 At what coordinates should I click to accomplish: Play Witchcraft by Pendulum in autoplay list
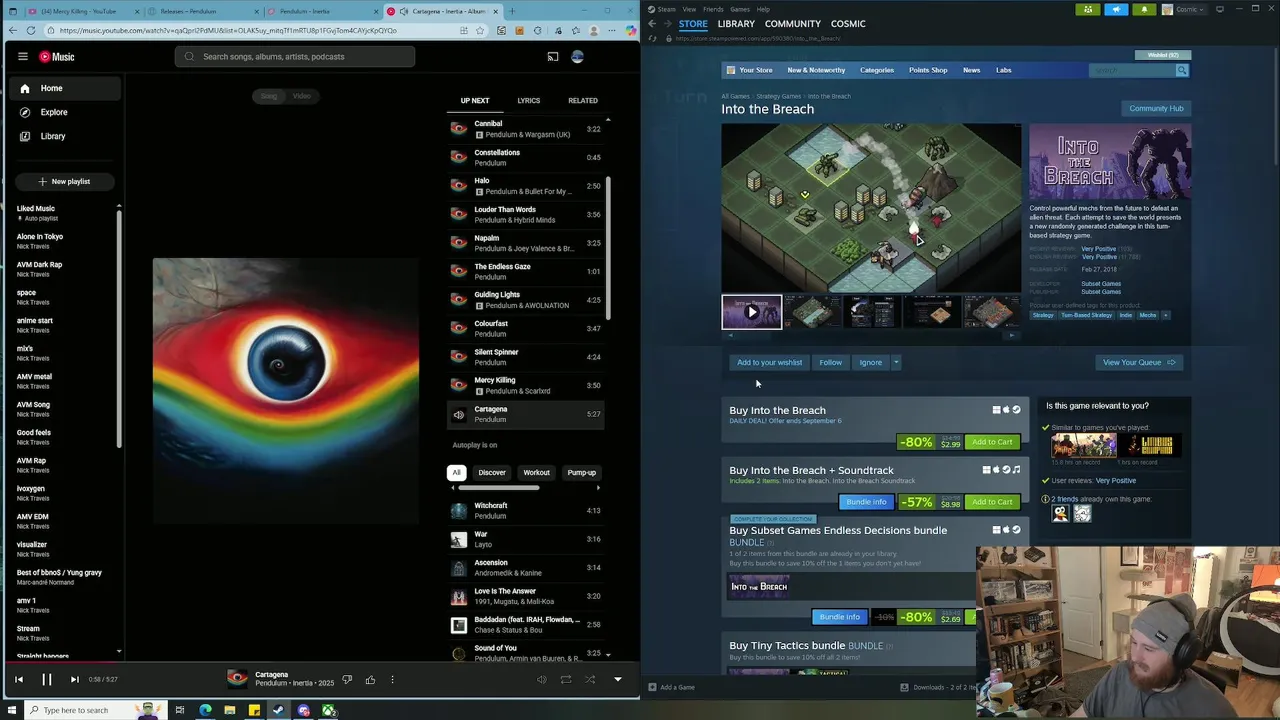click(525, 511)
